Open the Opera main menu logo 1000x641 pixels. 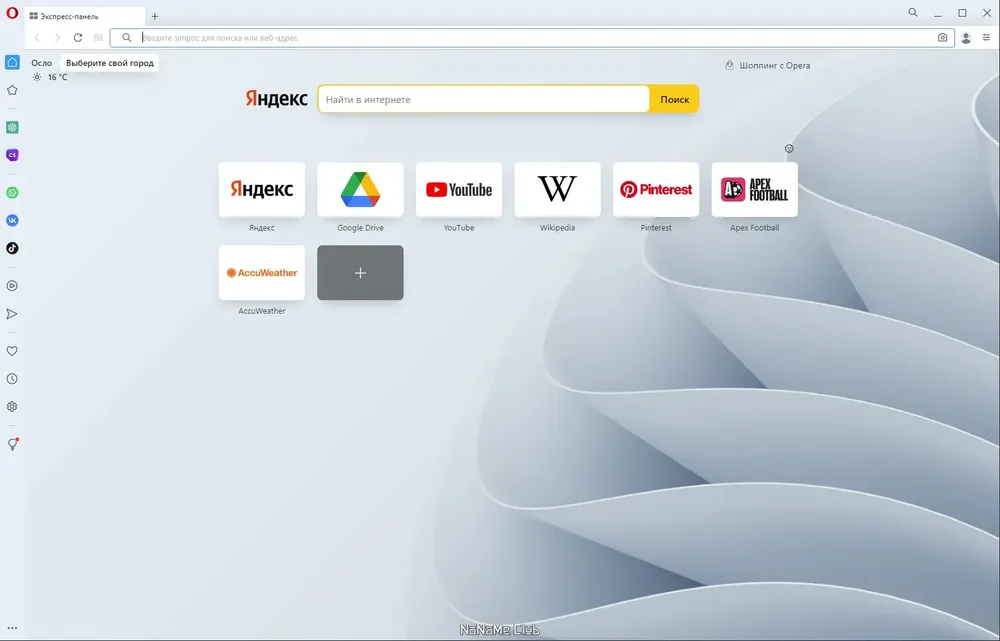pyautogui.click(x=12, y=13)
